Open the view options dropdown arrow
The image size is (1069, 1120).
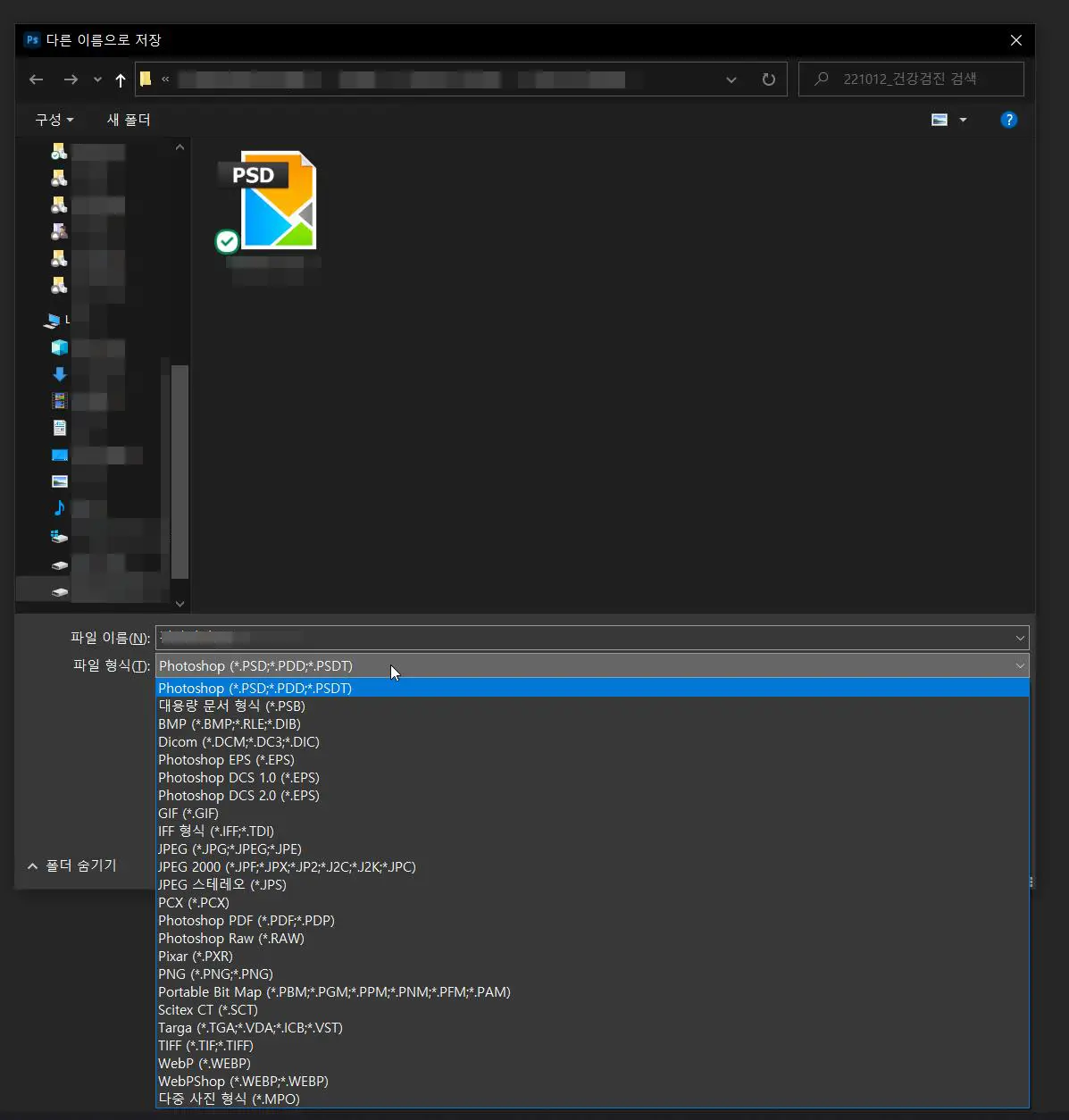pyautogui.click(x=963, y=120)
